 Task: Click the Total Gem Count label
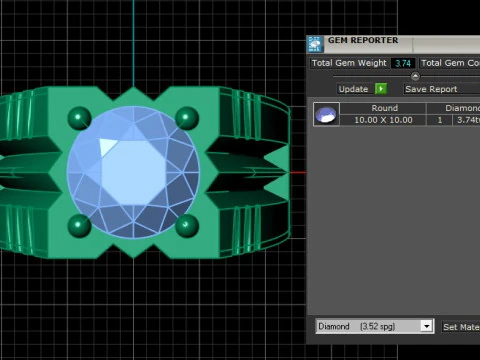pos(450,63)
